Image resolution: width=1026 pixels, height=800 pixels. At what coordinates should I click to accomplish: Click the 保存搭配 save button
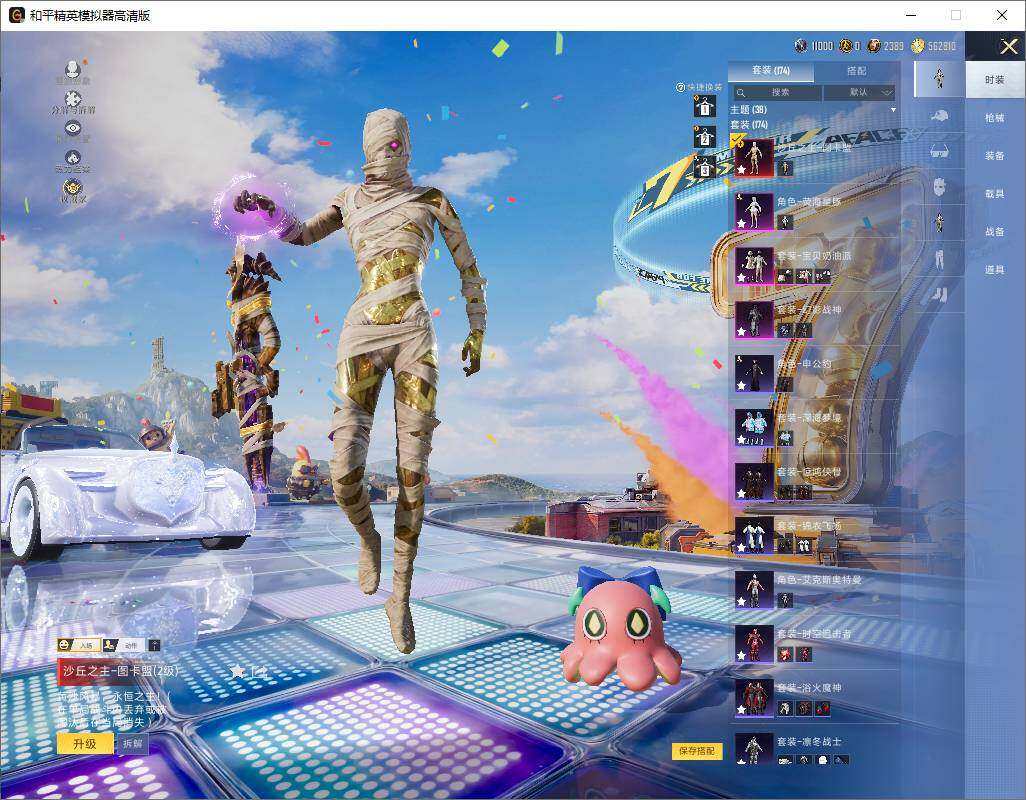tap(696, 750)
